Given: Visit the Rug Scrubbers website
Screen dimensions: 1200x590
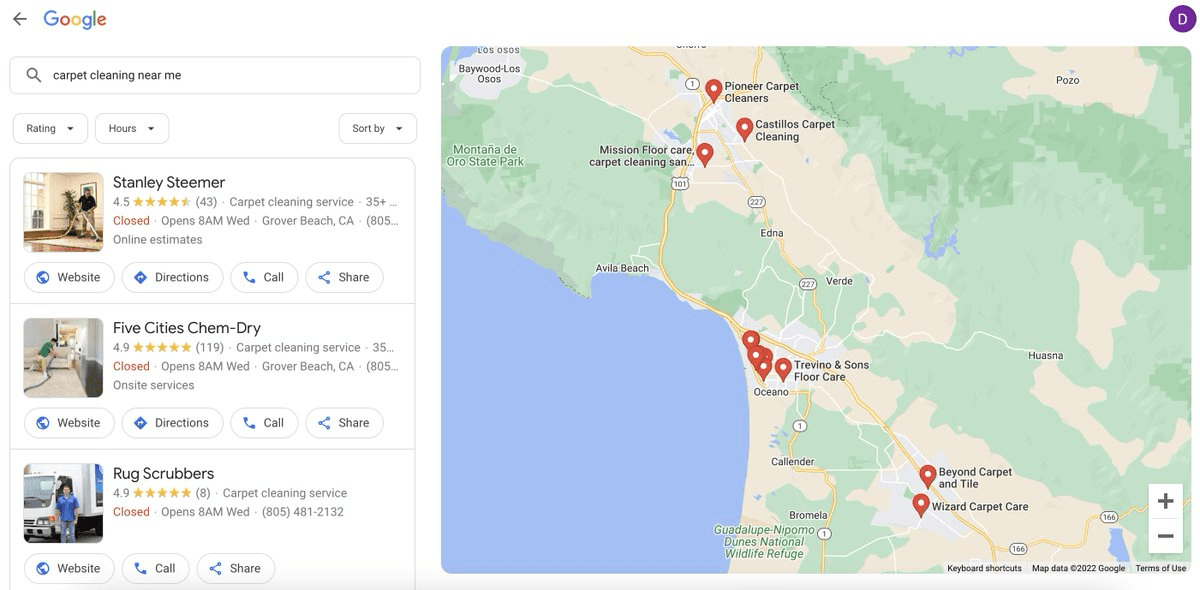Looking at the screenshot, I should 69,568.
